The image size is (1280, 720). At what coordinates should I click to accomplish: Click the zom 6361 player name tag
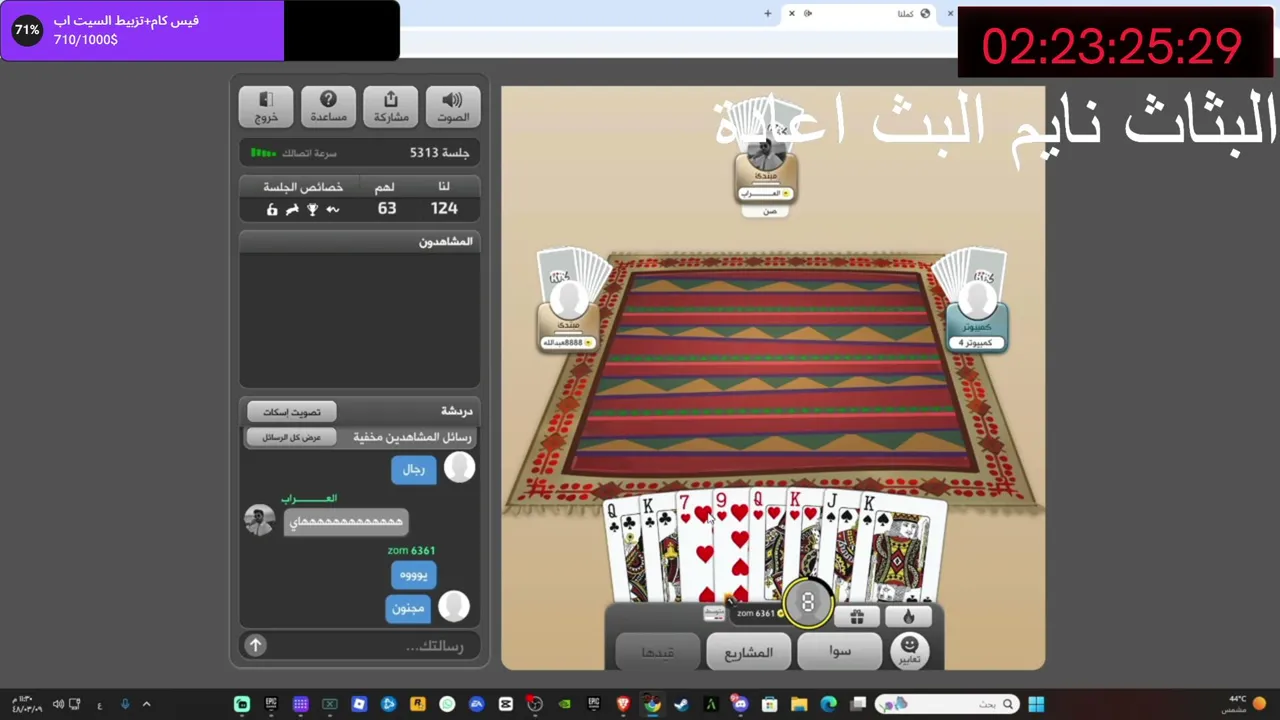coord(757,613)
